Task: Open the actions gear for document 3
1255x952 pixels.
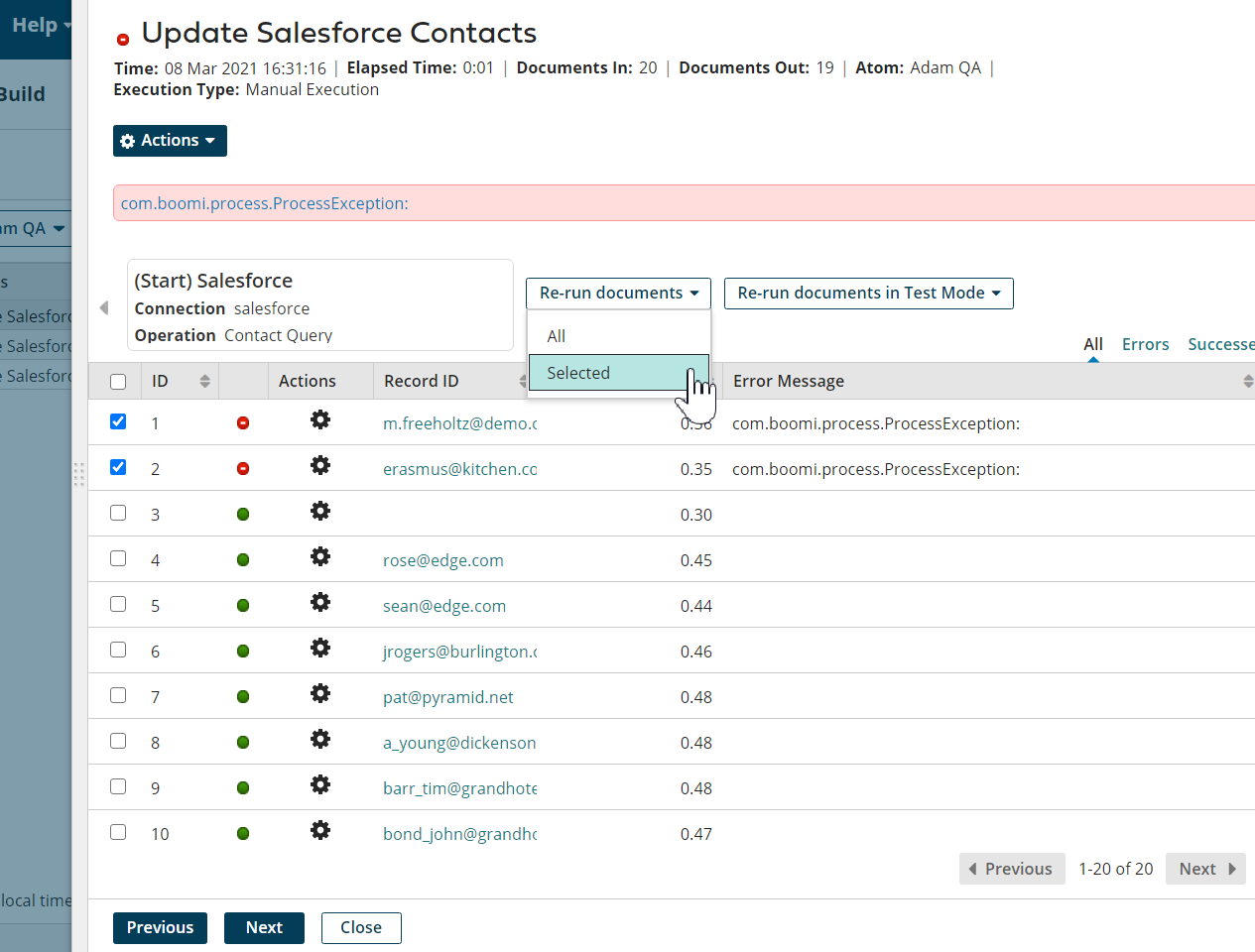Action: point(319,511)
